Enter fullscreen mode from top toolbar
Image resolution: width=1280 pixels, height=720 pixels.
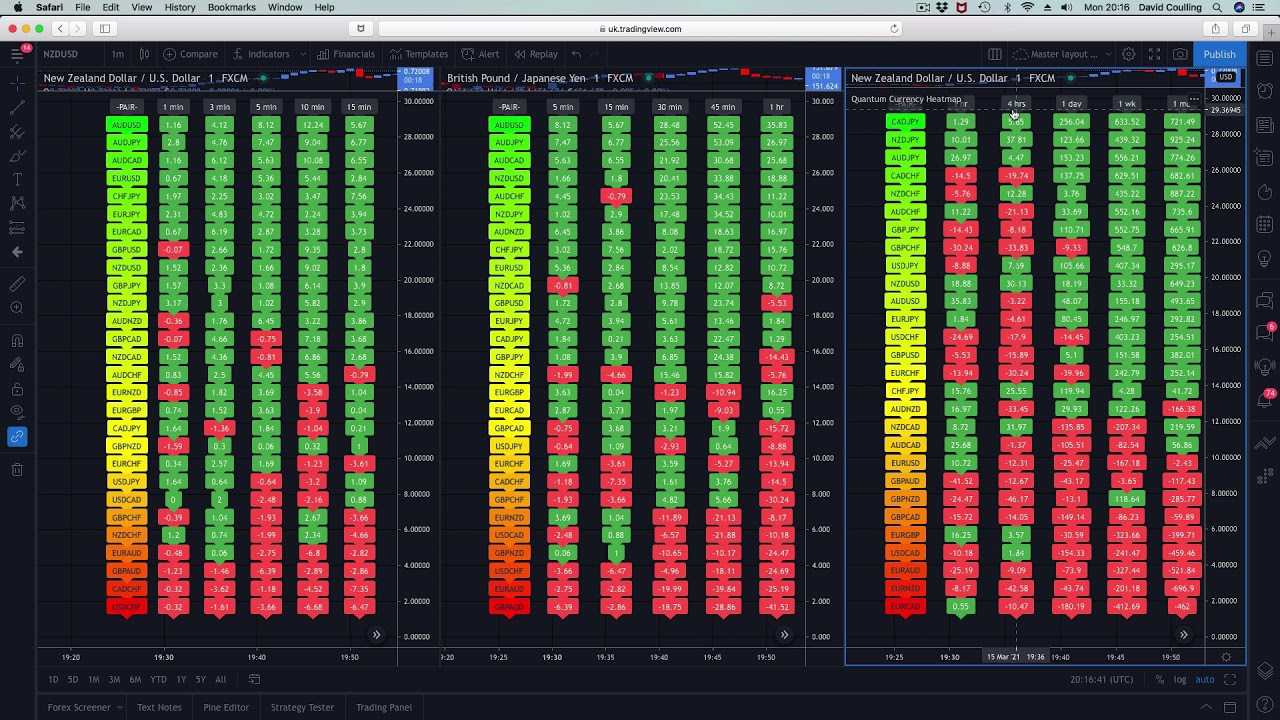pos(1154,54)
